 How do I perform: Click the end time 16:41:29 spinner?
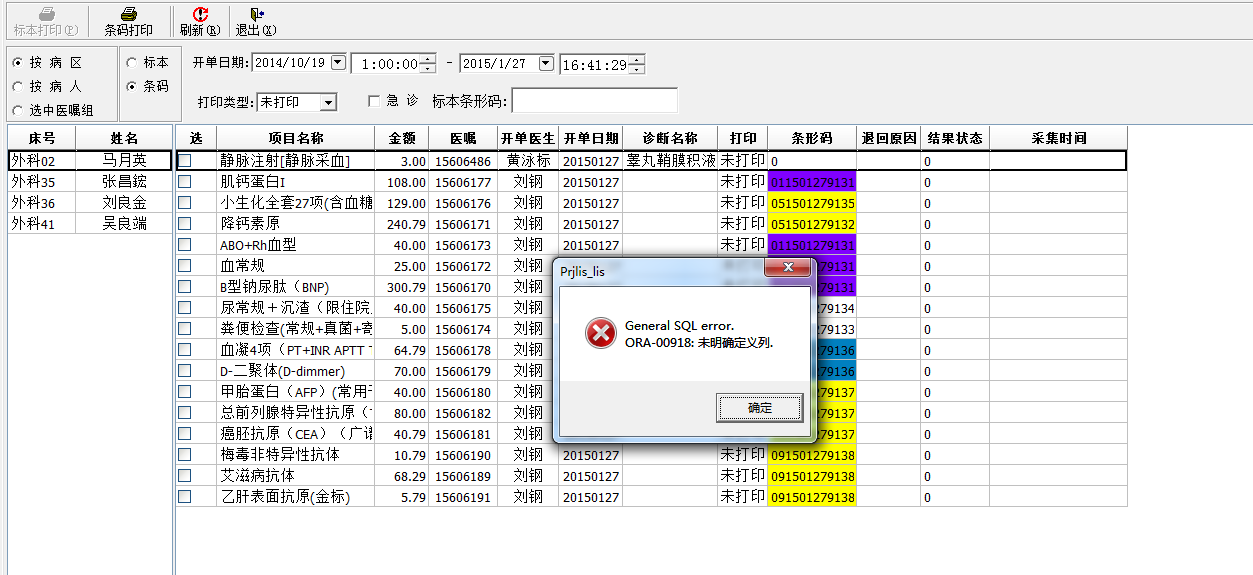click(636, 65)
